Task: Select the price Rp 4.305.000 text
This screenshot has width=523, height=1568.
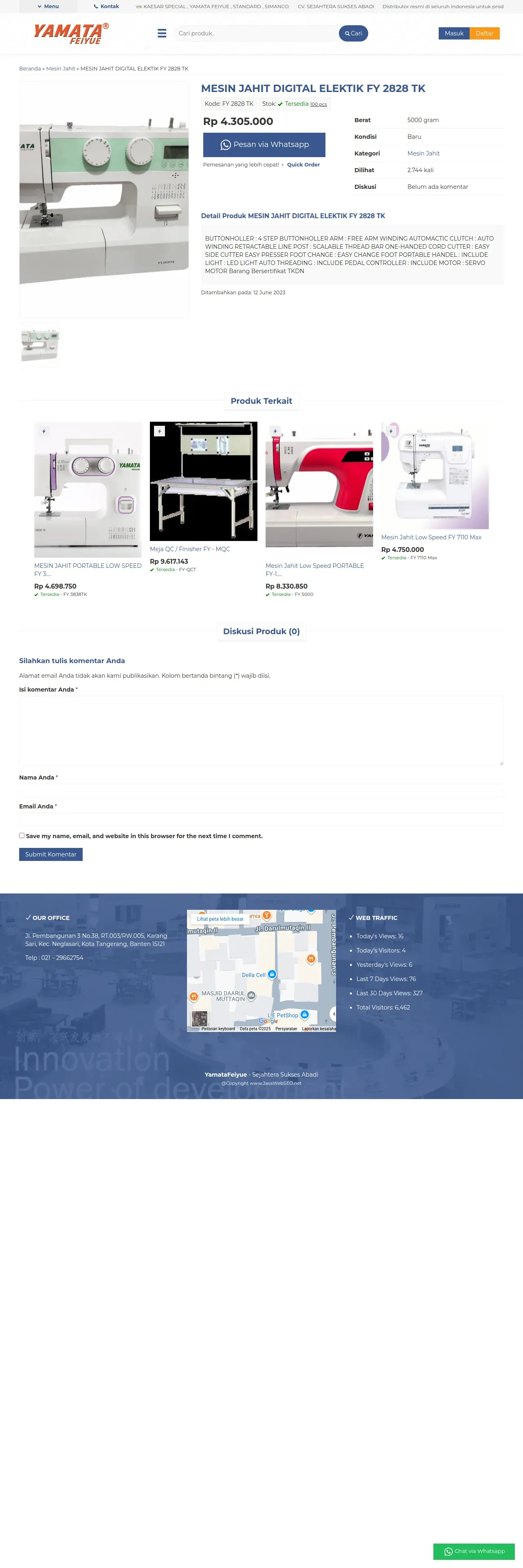Action: click(238, 122)
